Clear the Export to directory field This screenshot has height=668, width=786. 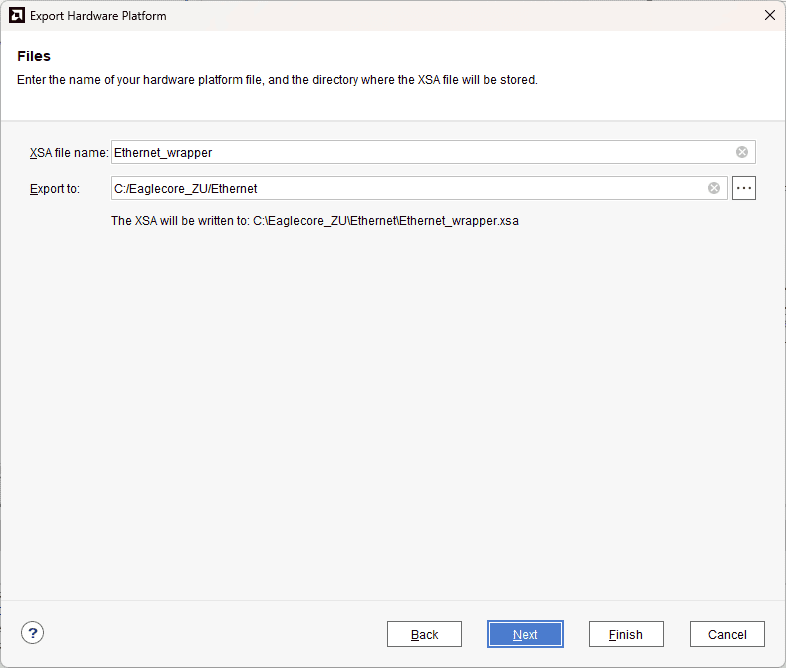pyautogui.click(x=714, y=188)
